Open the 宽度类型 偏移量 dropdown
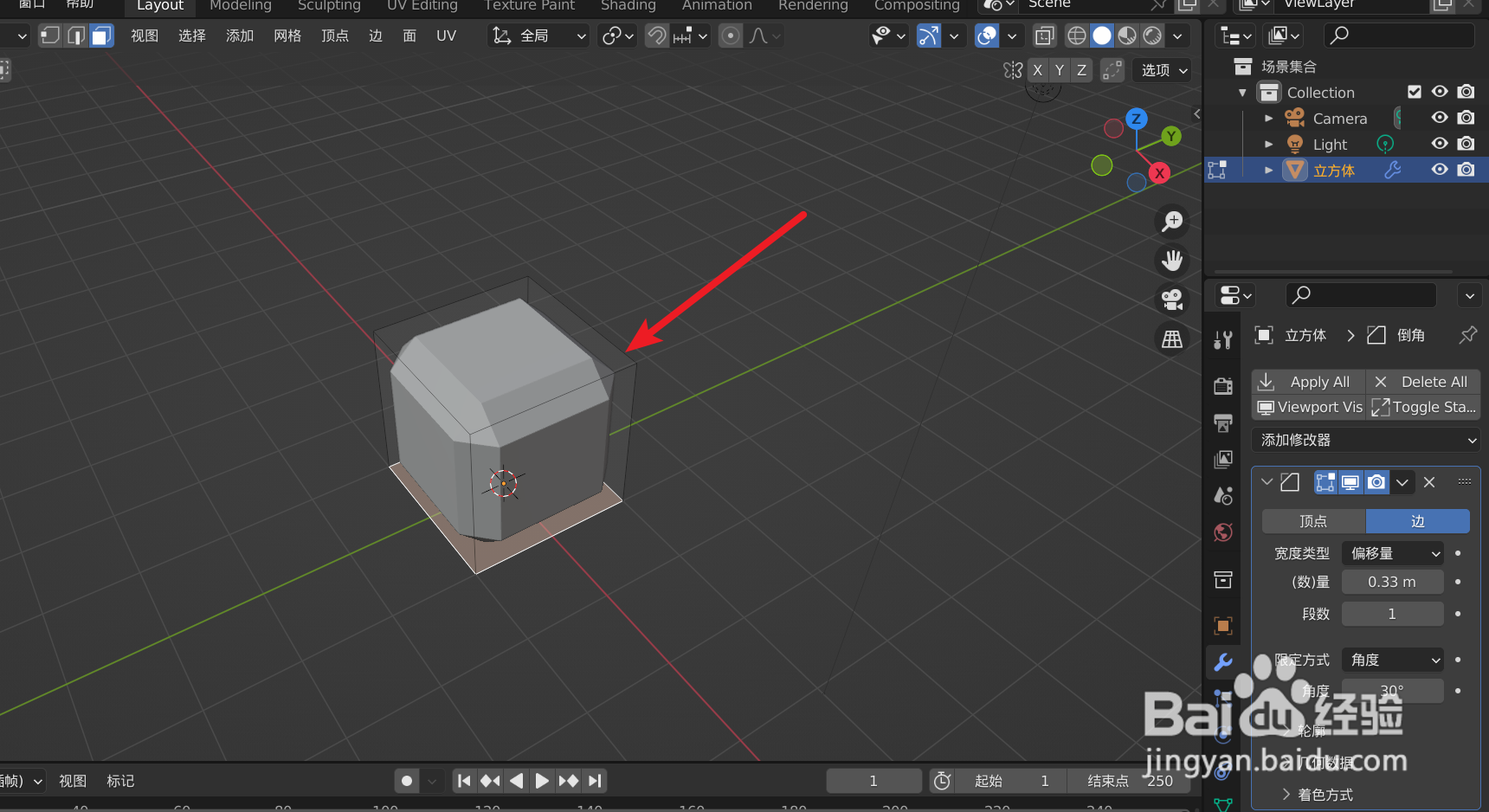 click(1393, 553)
